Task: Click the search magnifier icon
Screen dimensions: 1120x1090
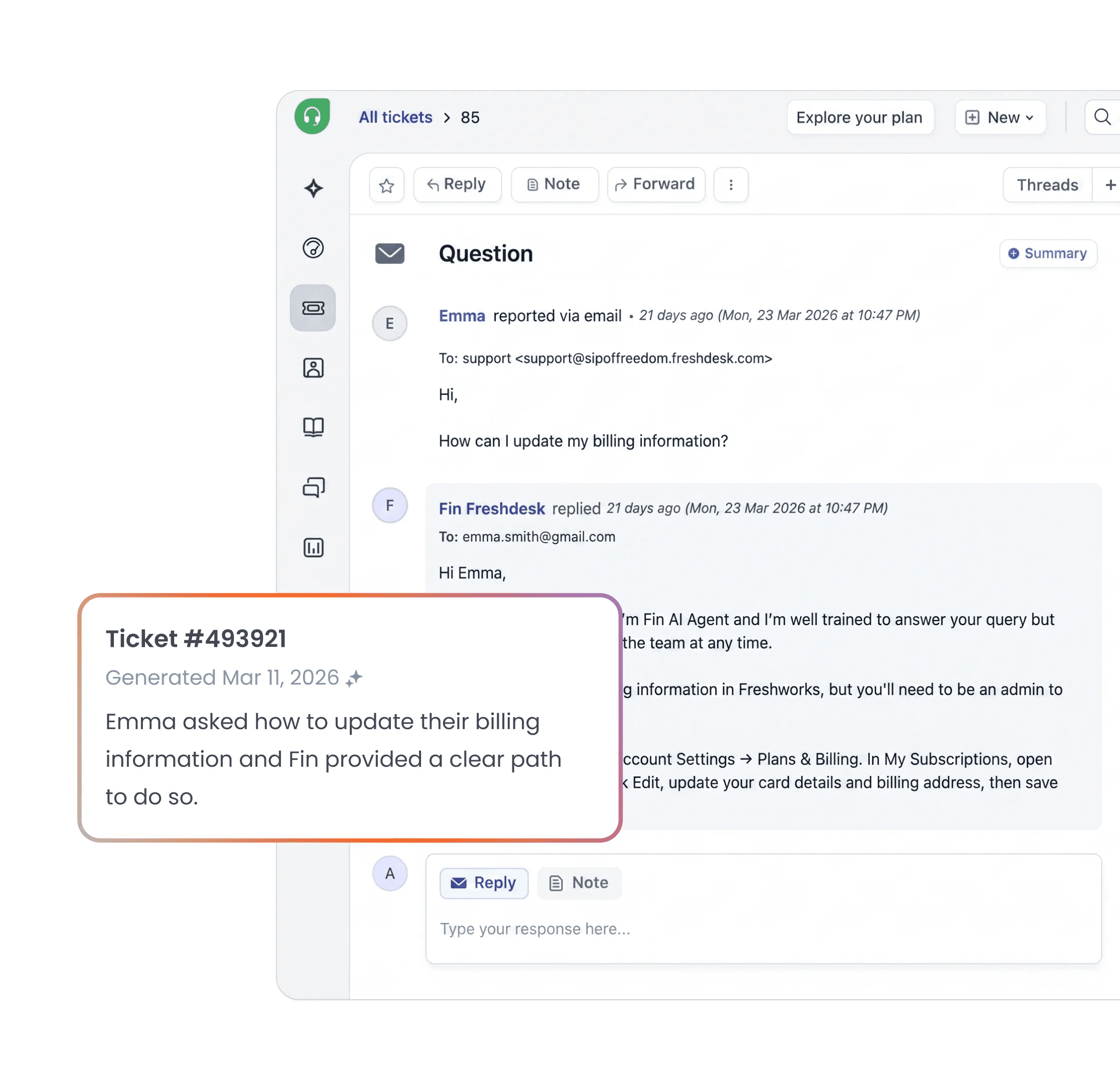Action: 1102,117
